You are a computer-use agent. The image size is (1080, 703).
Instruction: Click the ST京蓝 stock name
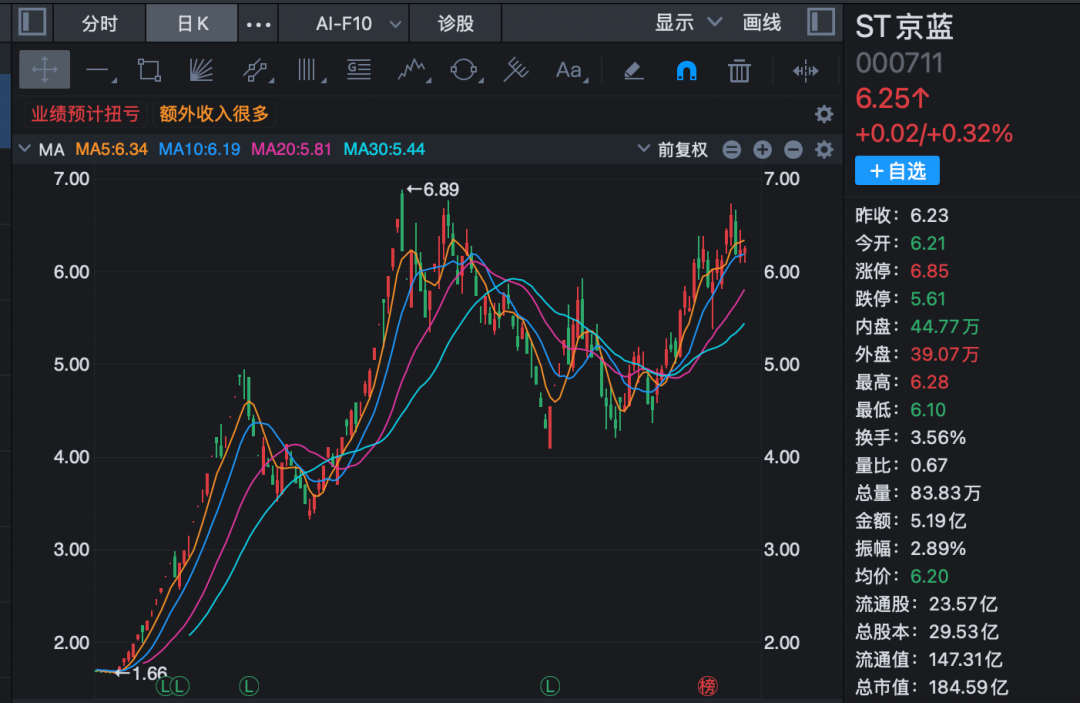[904, 27]
